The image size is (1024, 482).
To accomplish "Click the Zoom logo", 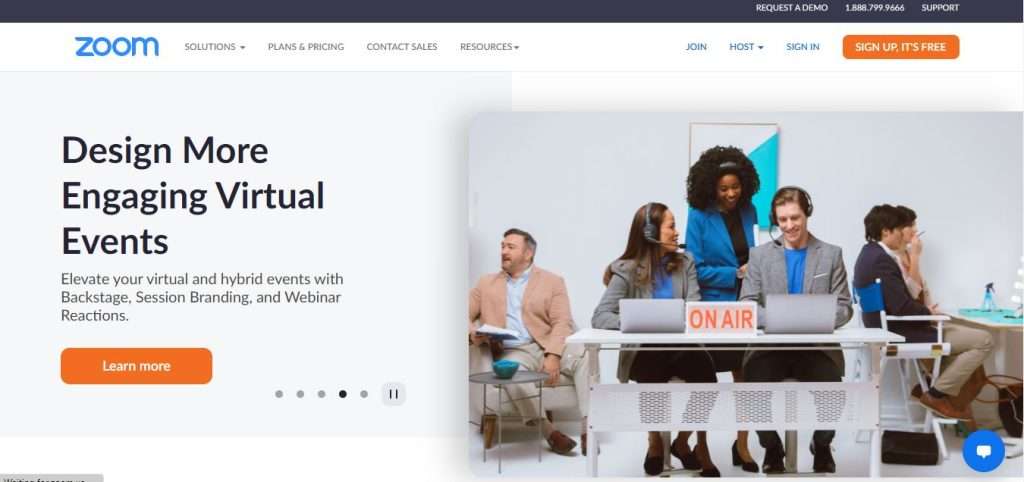I will (117, 47).
